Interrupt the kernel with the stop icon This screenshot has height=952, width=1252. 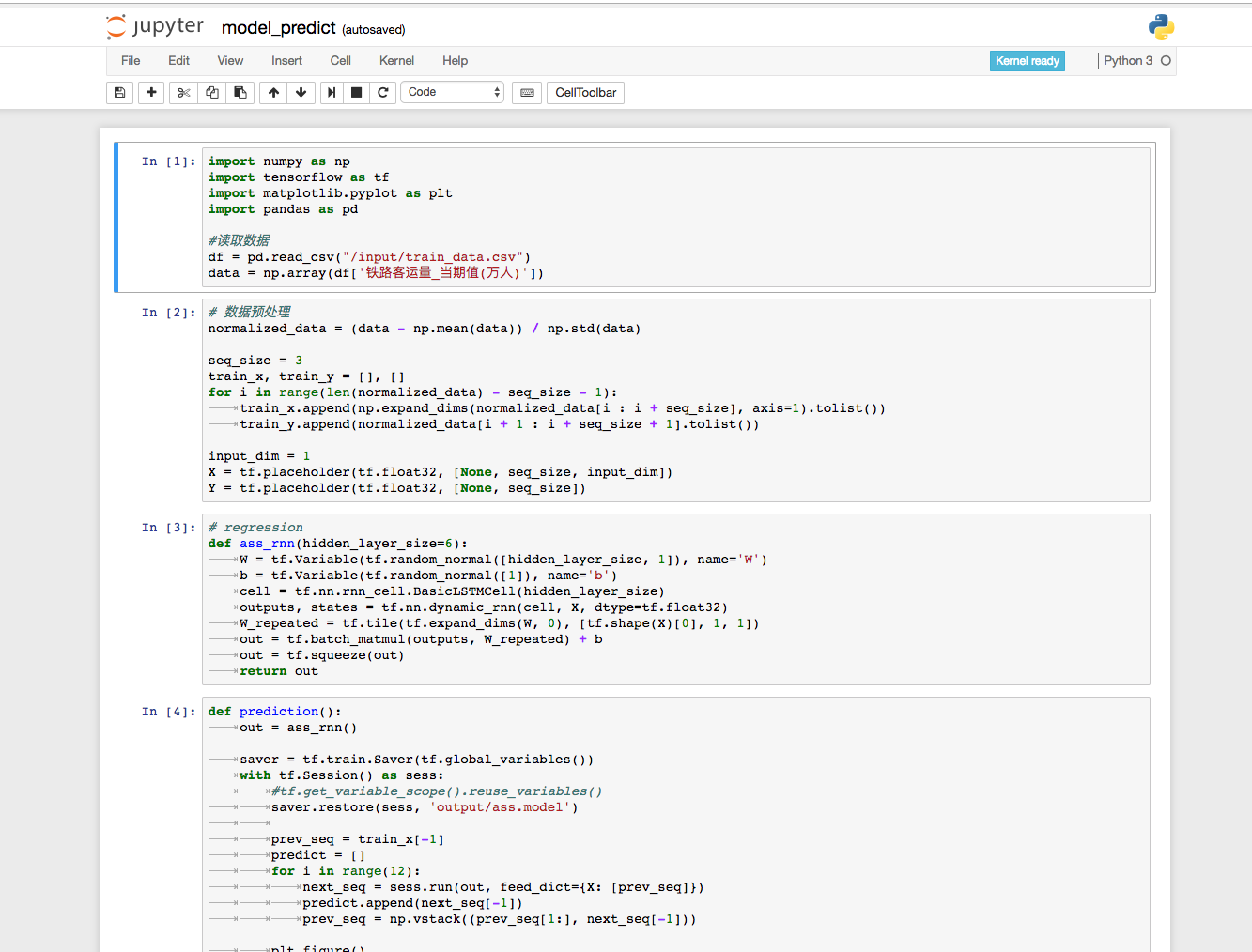[357, 93]
